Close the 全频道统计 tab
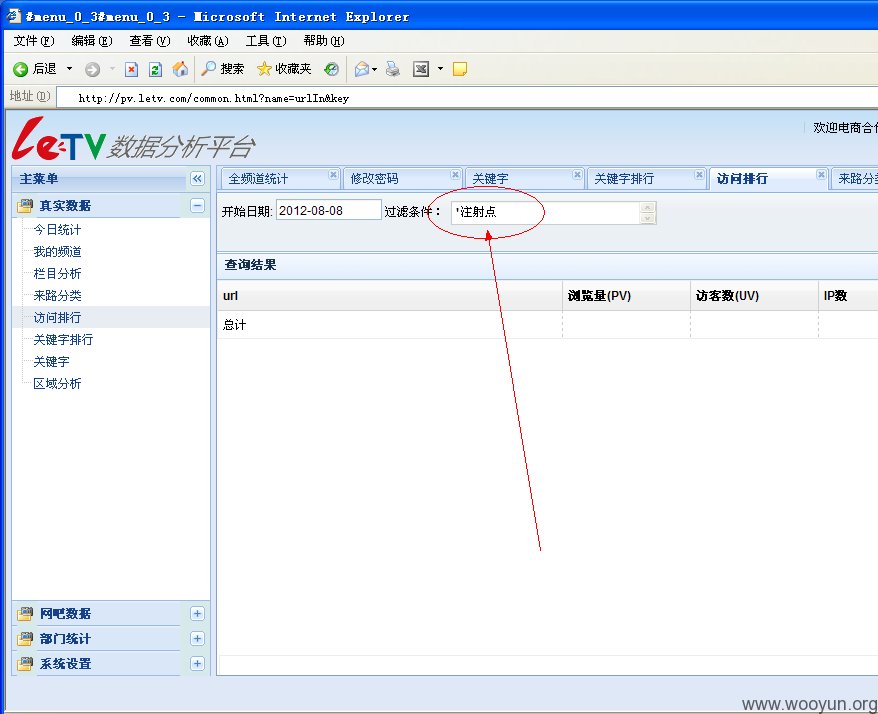 (333, 175)
